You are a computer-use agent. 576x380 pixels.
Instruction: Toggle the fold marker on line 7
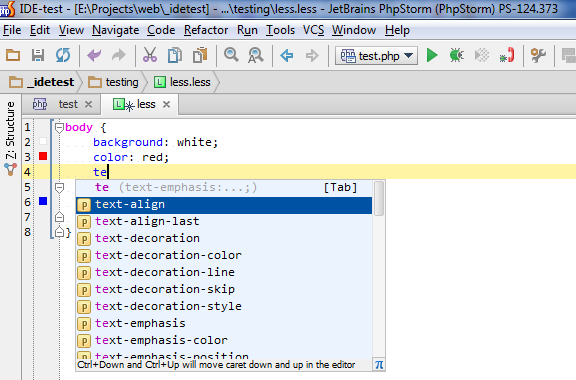[x=59, y=217]
